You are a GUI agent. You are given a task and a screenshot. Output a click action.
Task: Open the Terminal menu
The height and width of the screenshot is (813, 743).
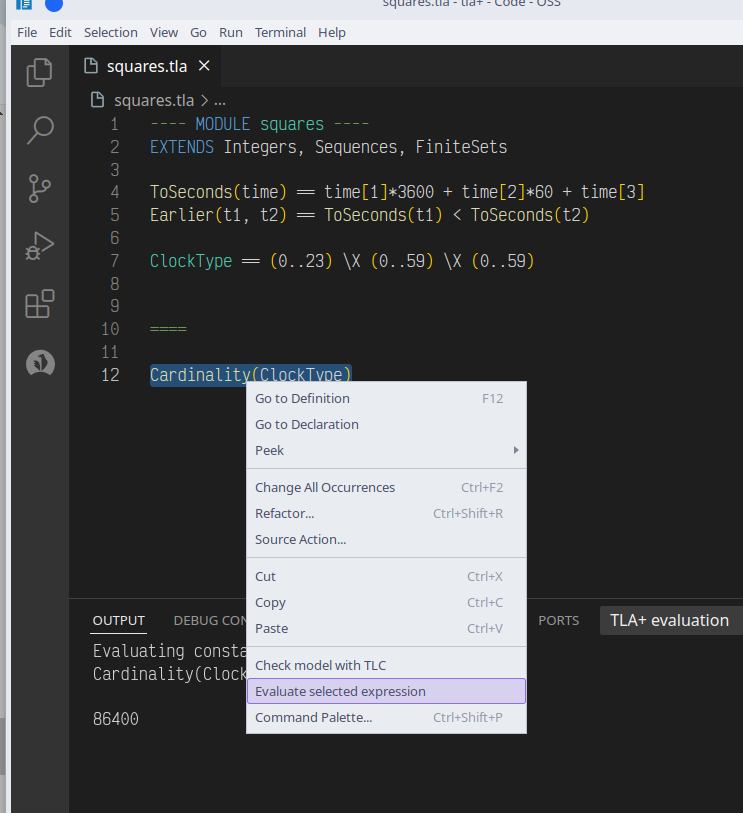[280, 32]
